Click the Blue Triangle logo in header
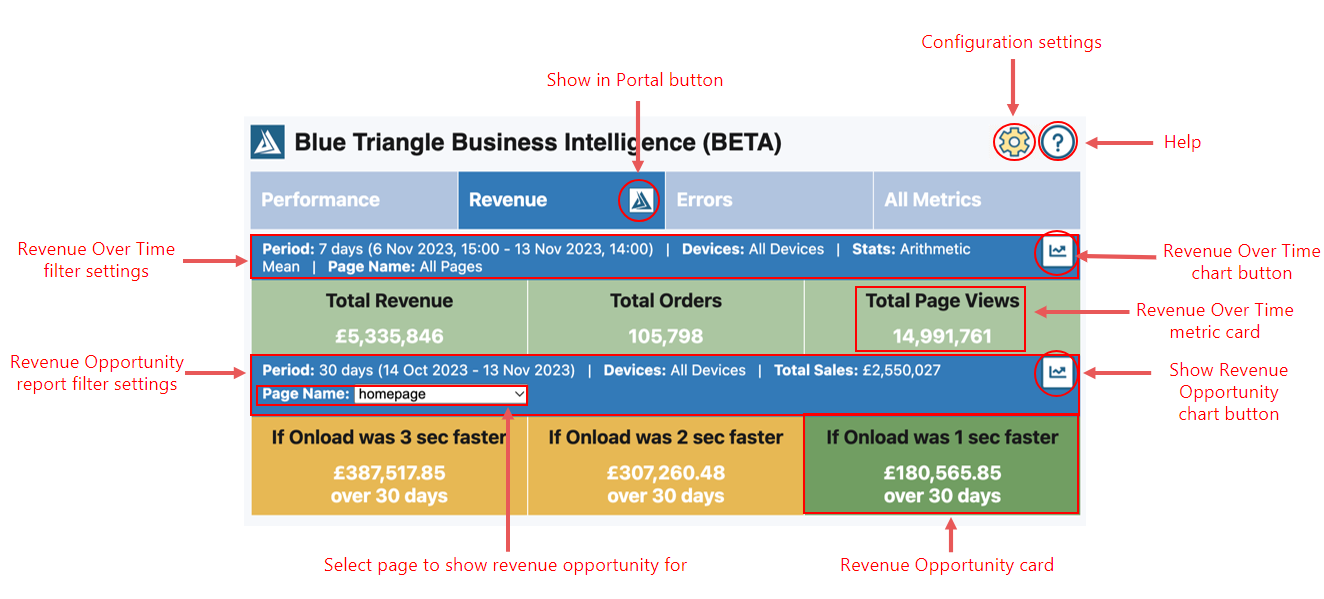Viewport: 1324px width, 599px height. (267, 142)
